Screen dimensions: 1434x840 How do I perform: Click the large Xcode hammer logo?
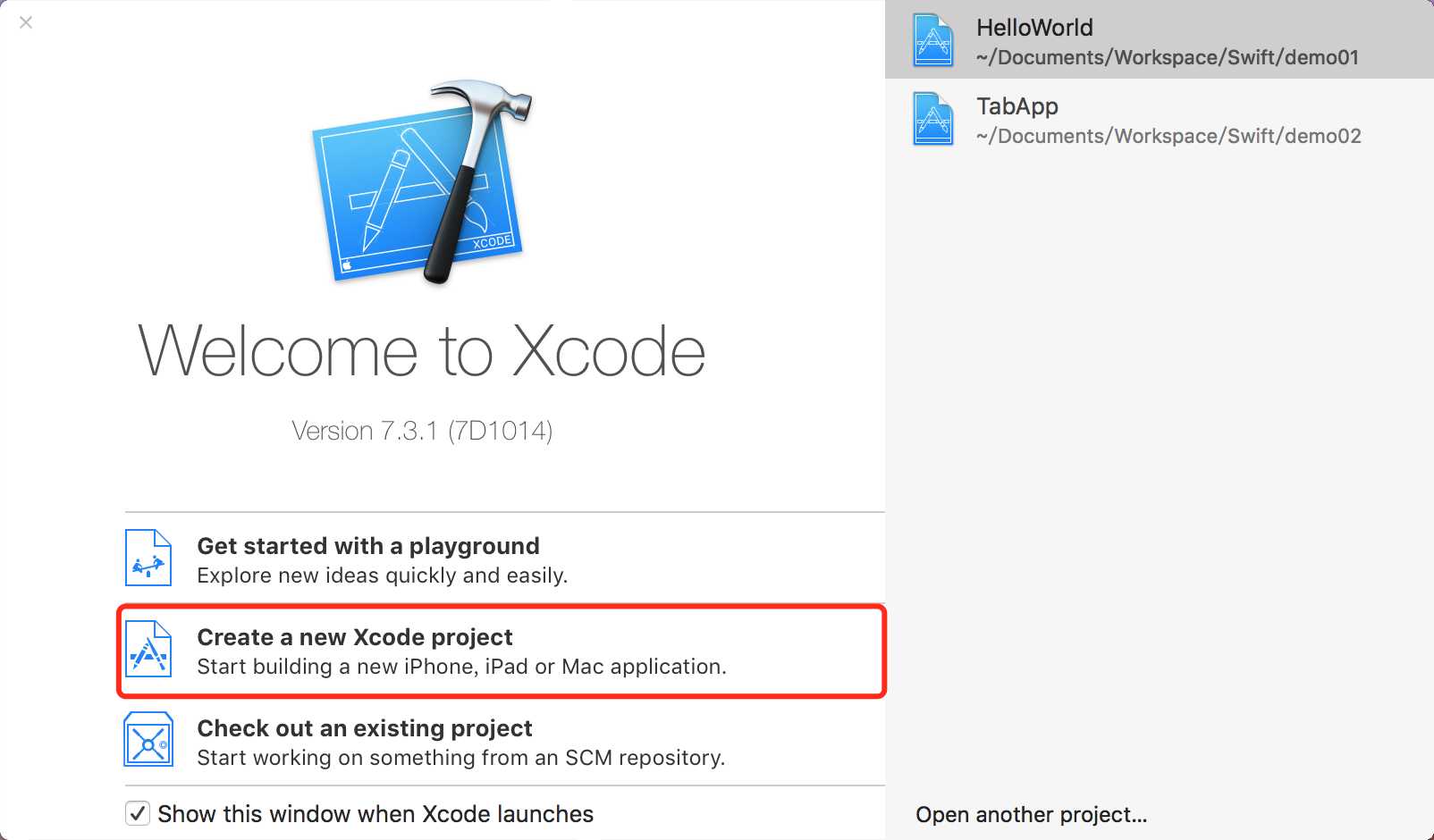pyautogui.click(x=420, y=183)
